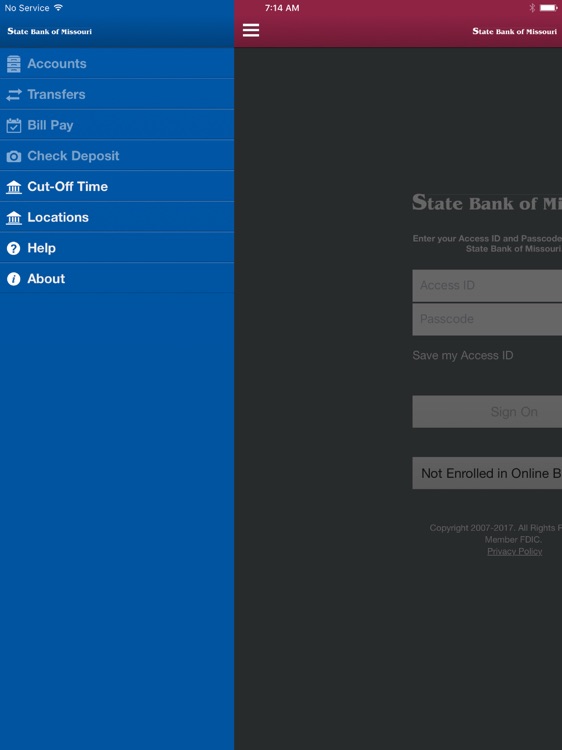Click the Help question mark icon
This screenshot has height=750, width=562.
pyautogui.click(x=14, y=248)
